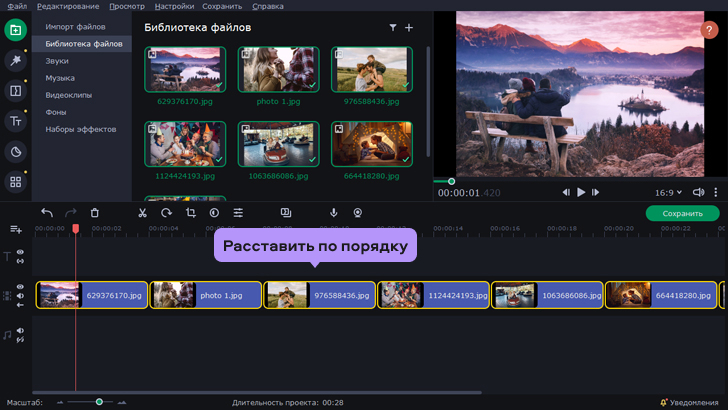Click the green Сохранить button
728x410 pixels.
pos(682,213)
